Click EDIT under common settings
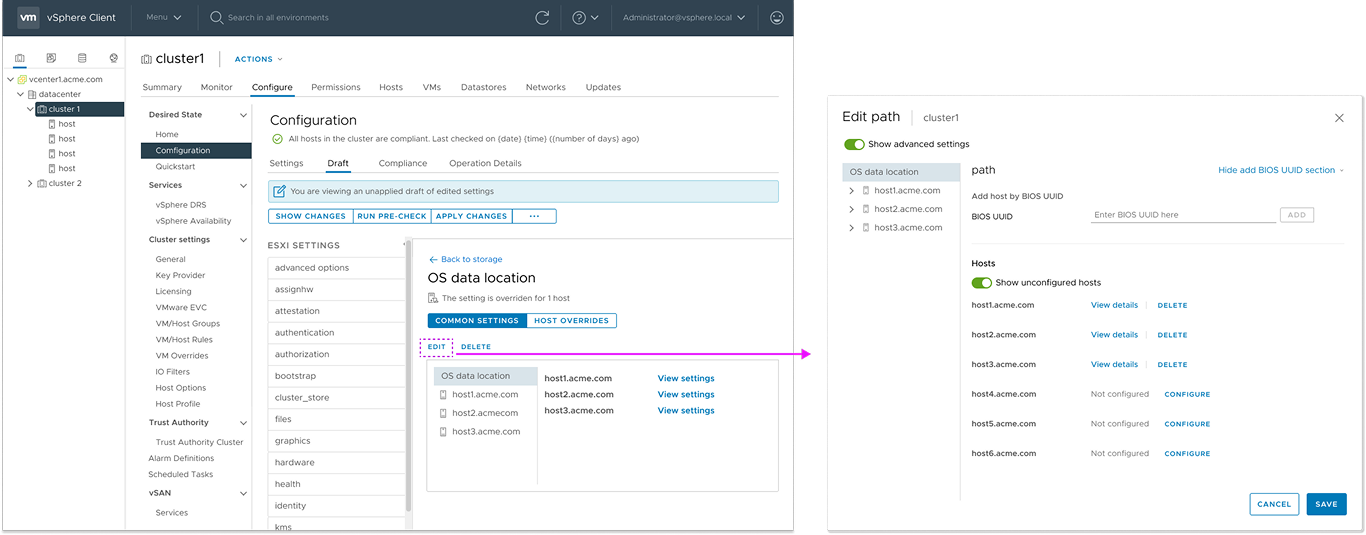 [x=437, y=347]
